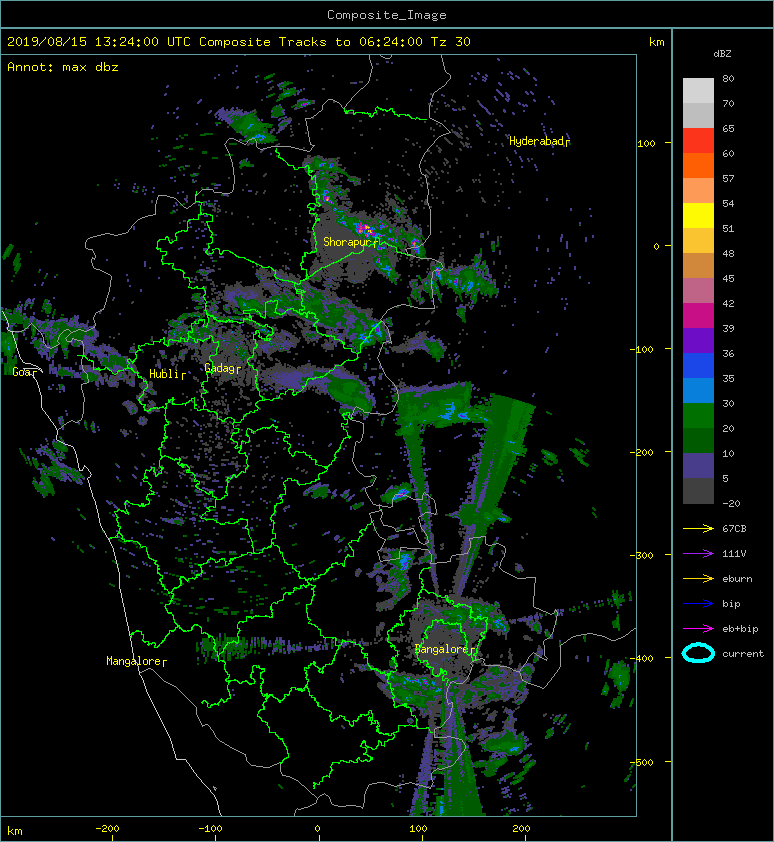Screen dimensions: 774x842
Task: Click the cyan current ellipse legend icon
Action: [698, 653]
